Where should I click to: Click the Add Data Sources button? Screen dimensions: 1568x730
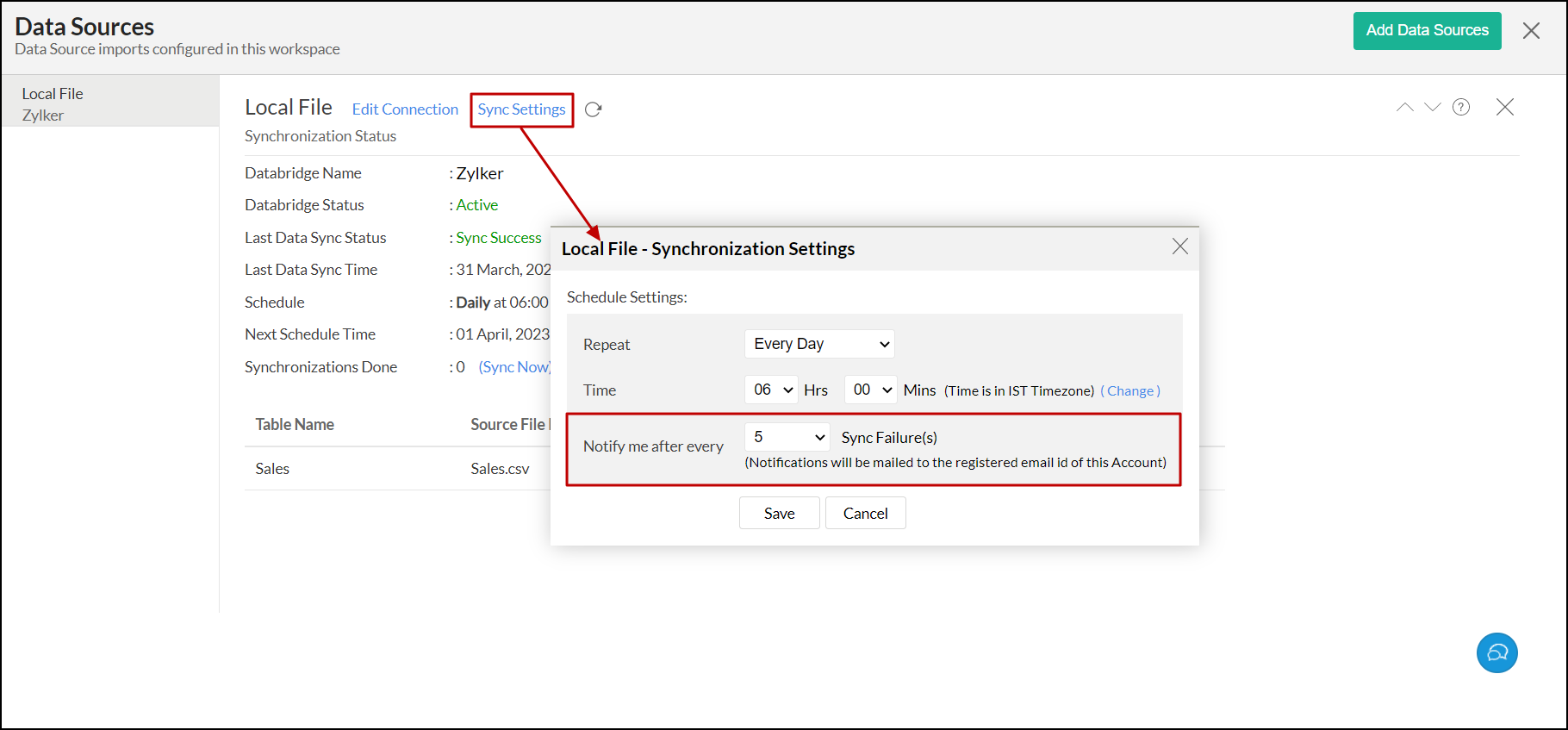(x=1427, y=31)
